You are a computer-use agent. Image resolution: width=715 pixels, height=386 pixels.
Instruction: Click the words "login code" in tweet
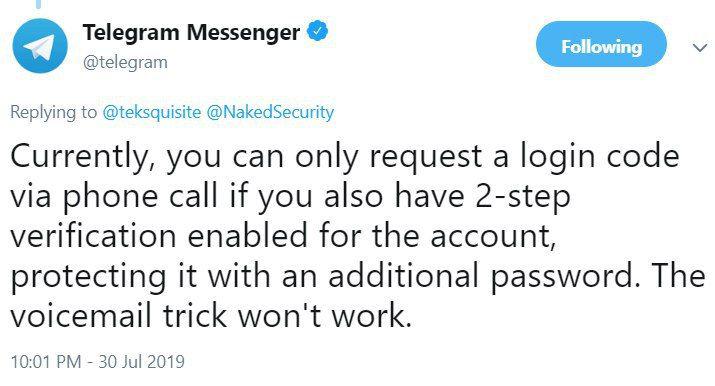click(600, 158)
